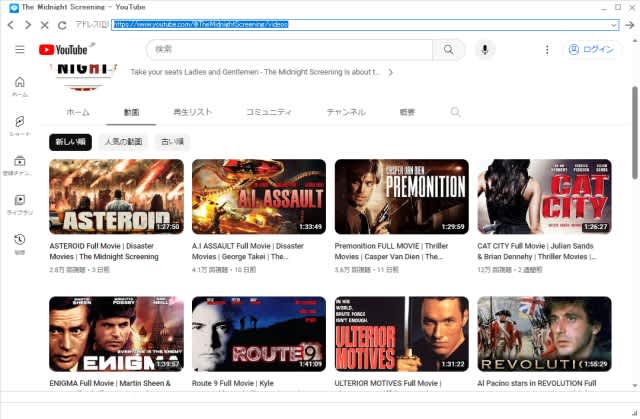Click the A.I ASSAULT Full Movie title link
The width and height of the screenshot is (640, 419).
[248, 251]
